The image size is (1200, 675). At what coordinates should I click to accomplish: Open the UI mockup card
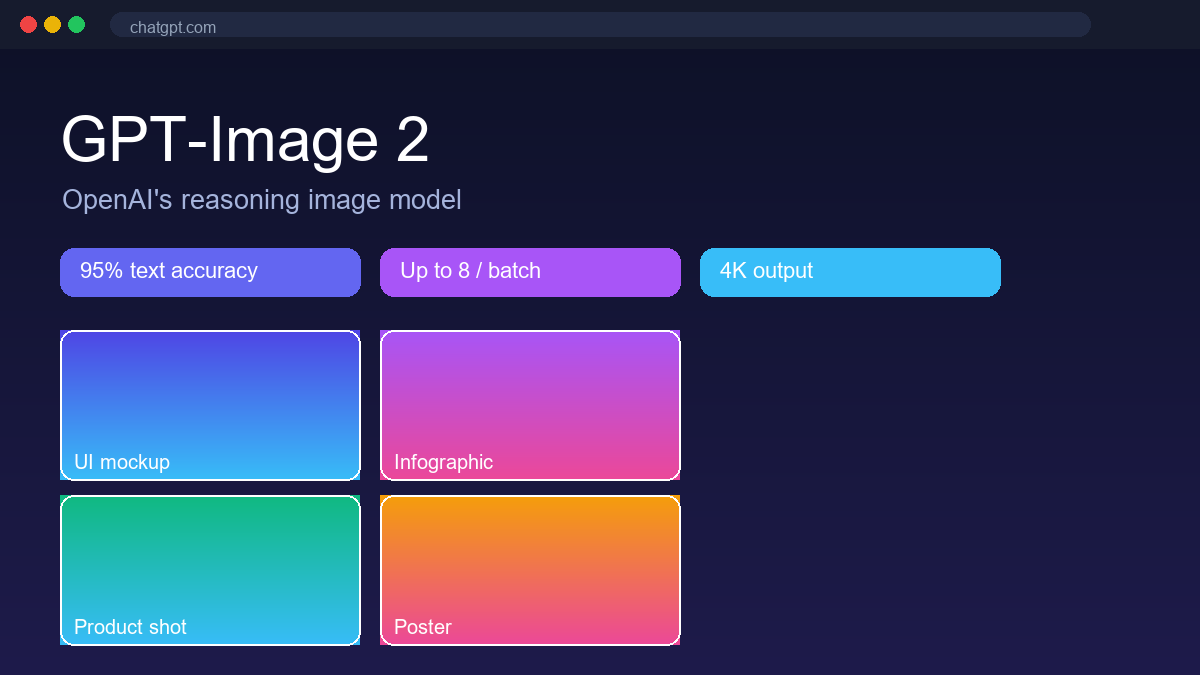coord(210,405)
